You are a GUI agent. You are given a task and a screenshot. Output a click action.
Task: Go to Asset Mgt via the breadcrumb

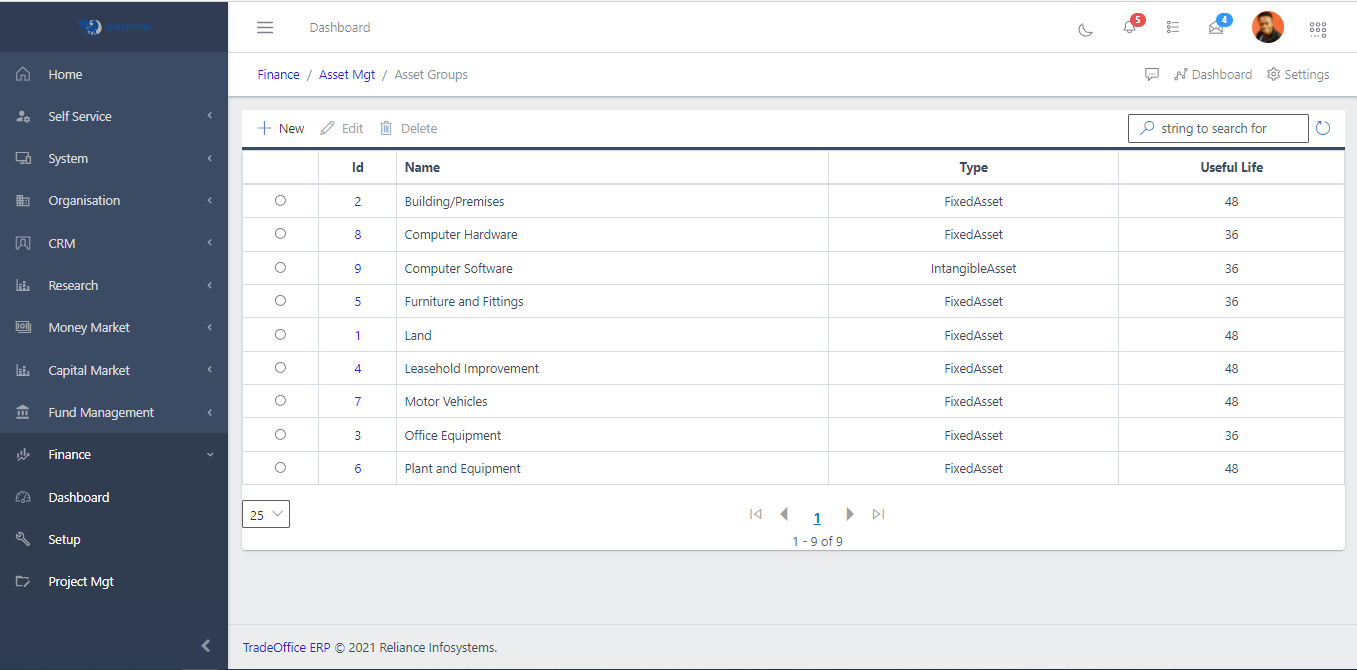click(347, 74)
